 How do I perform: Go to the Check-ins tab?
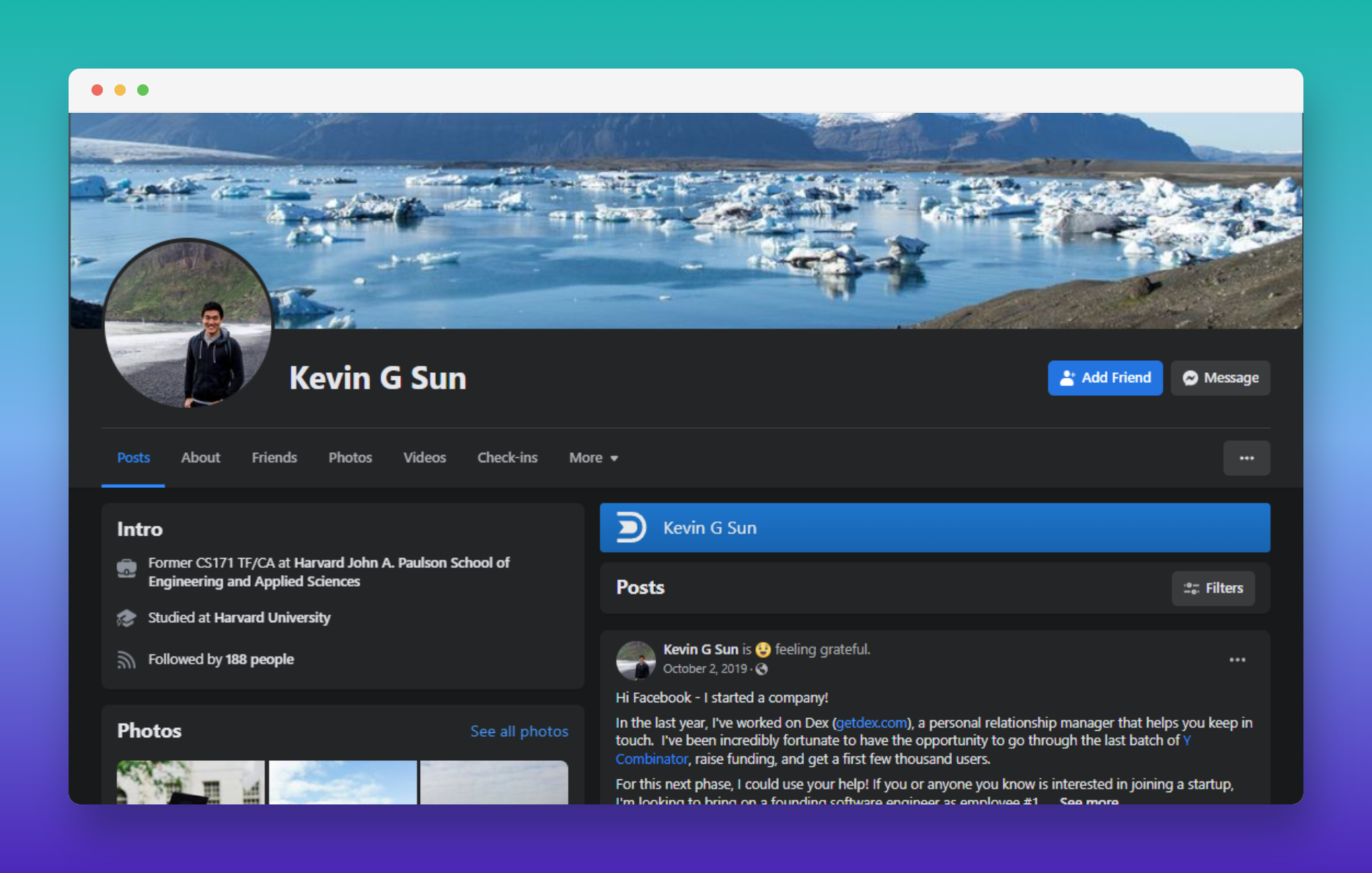507,458
